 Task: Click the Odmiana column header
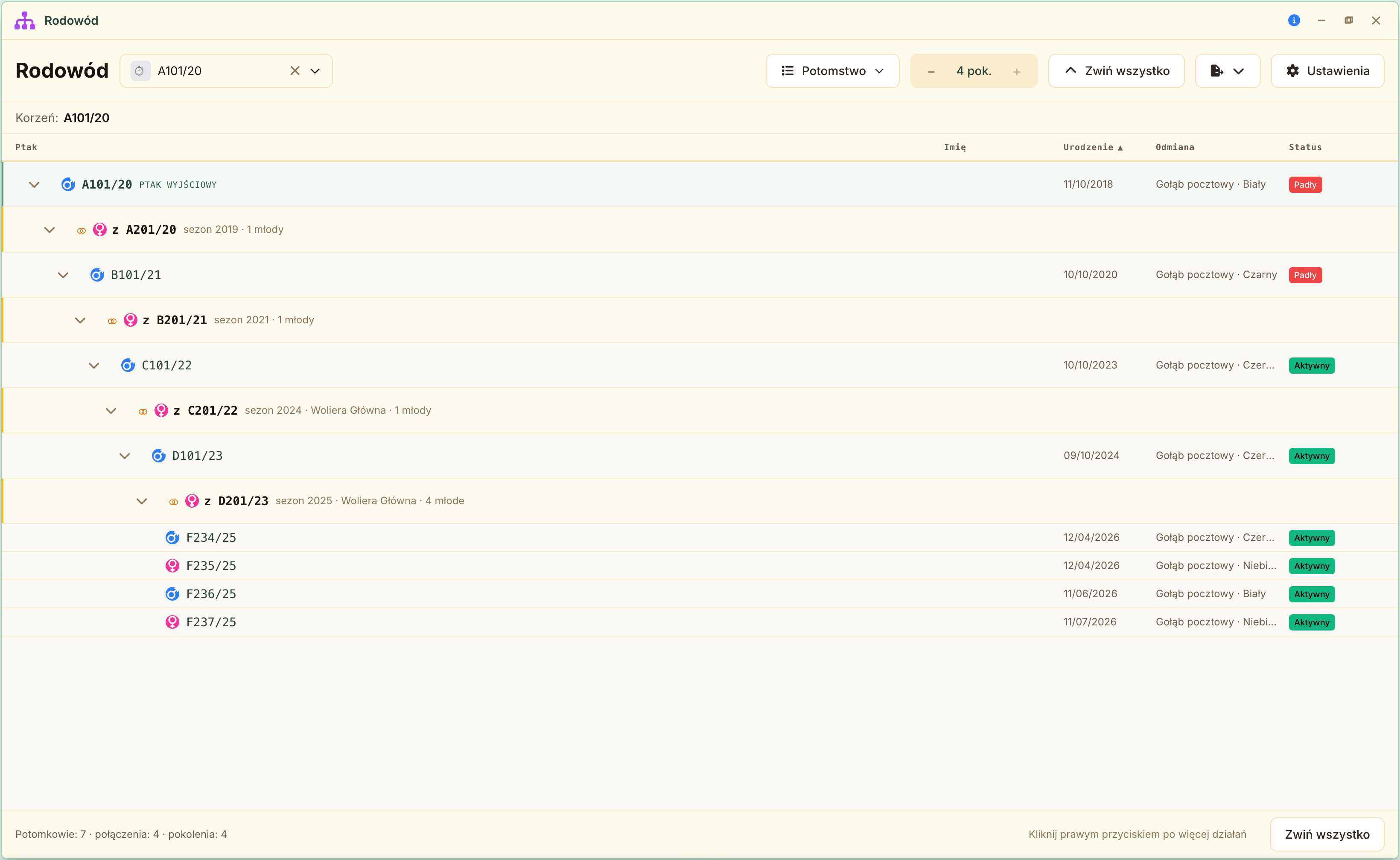pos(1175,147)
